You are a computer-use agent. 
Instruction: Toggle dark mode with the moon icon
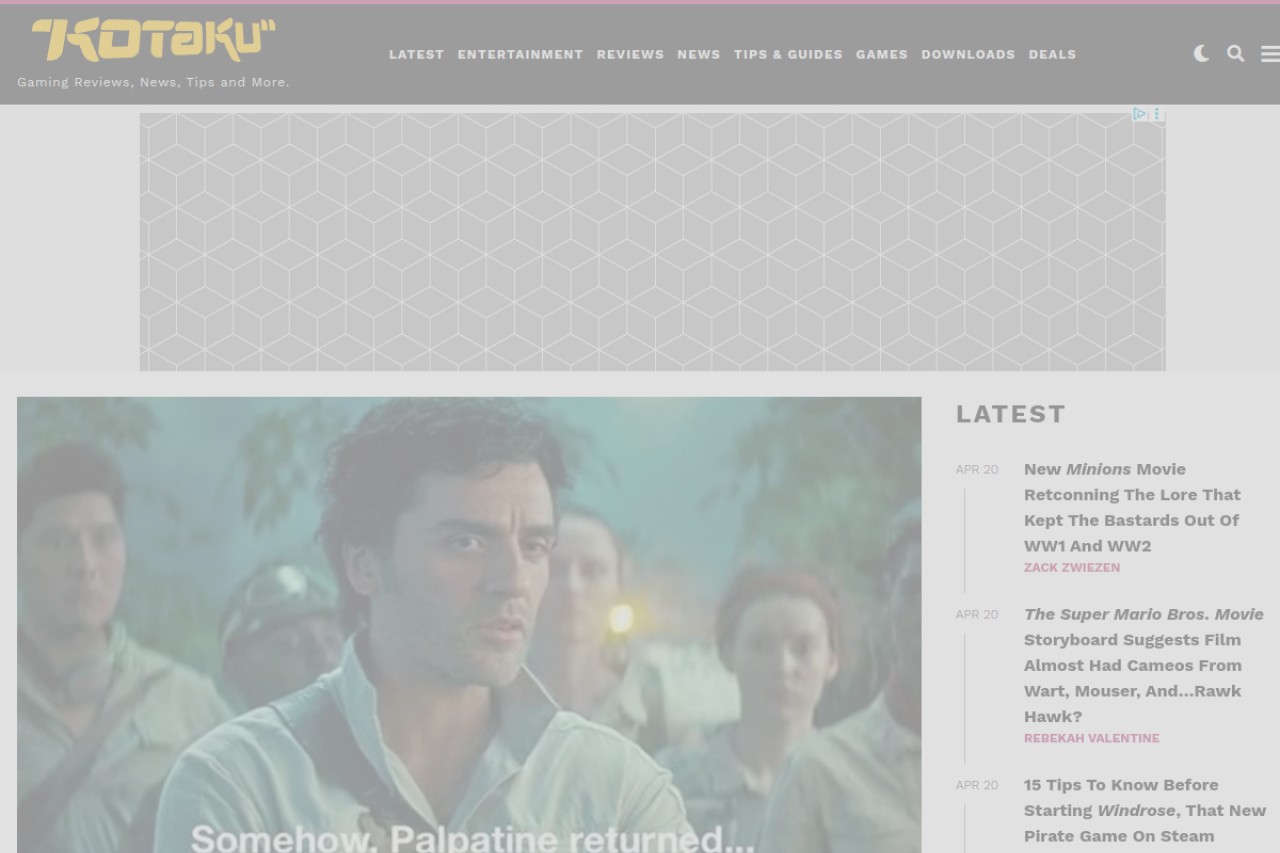1201,54
